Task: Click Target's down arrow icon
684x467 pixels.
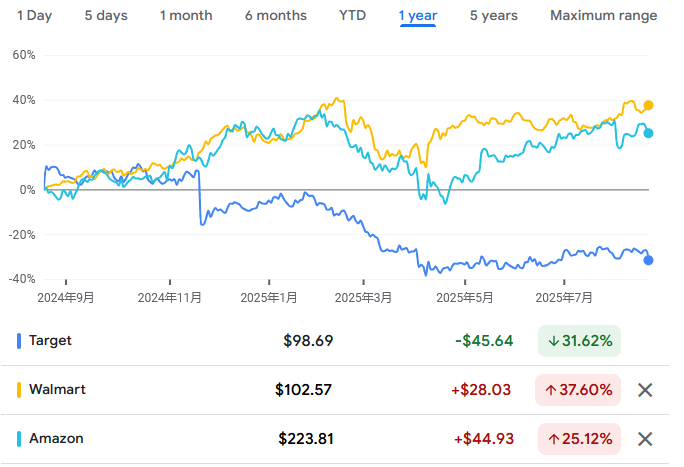Action: click(554, 341)
